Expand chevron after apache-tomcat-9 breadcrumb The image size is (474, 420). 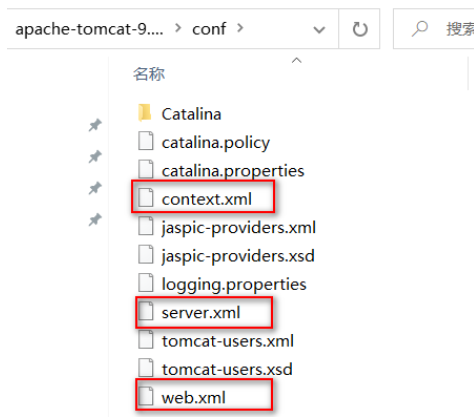click(x=178, y=28)
